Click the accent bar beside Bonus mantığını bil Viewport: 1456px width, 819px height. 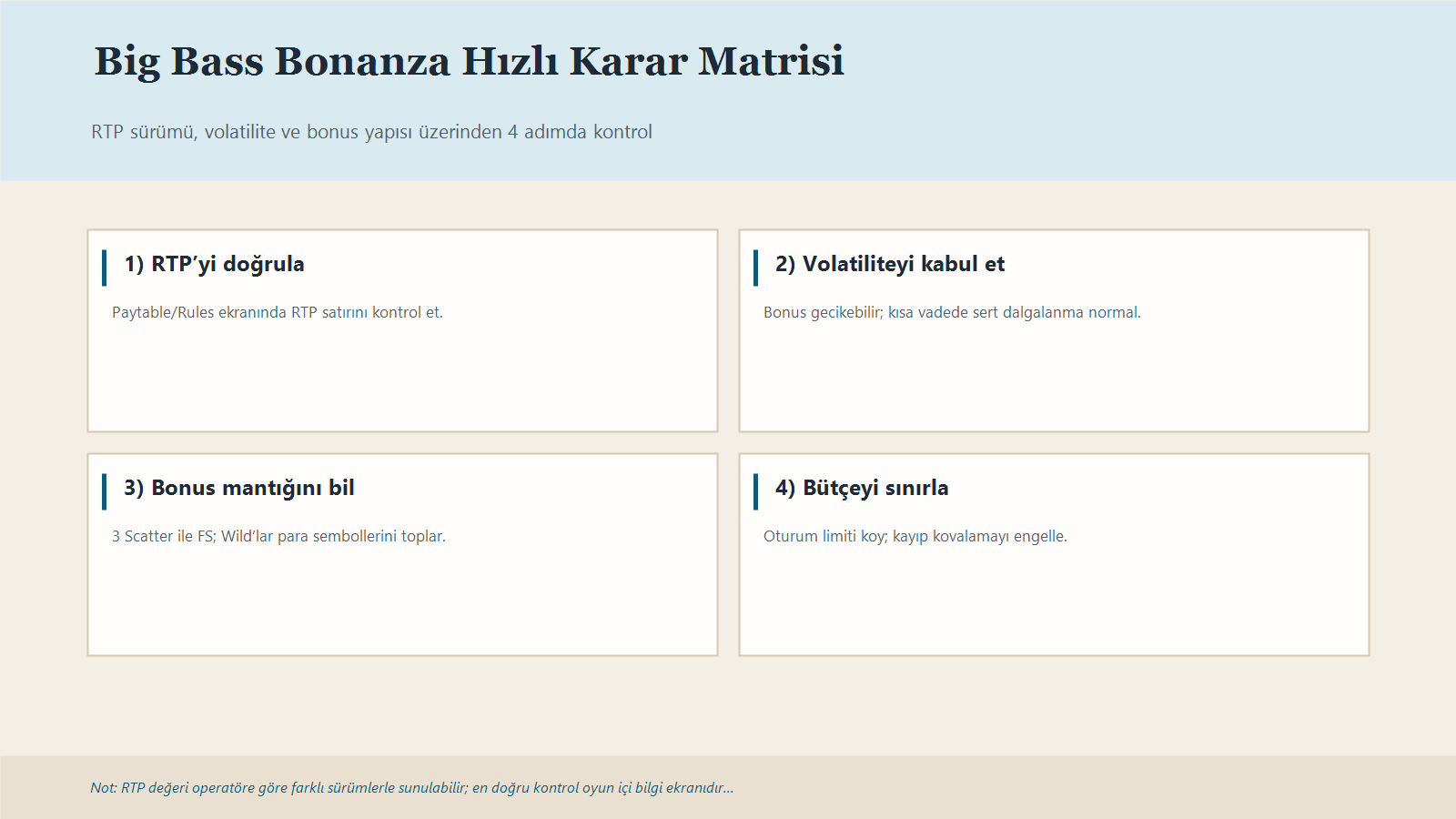pyautogui.click(x=105, y=488)
